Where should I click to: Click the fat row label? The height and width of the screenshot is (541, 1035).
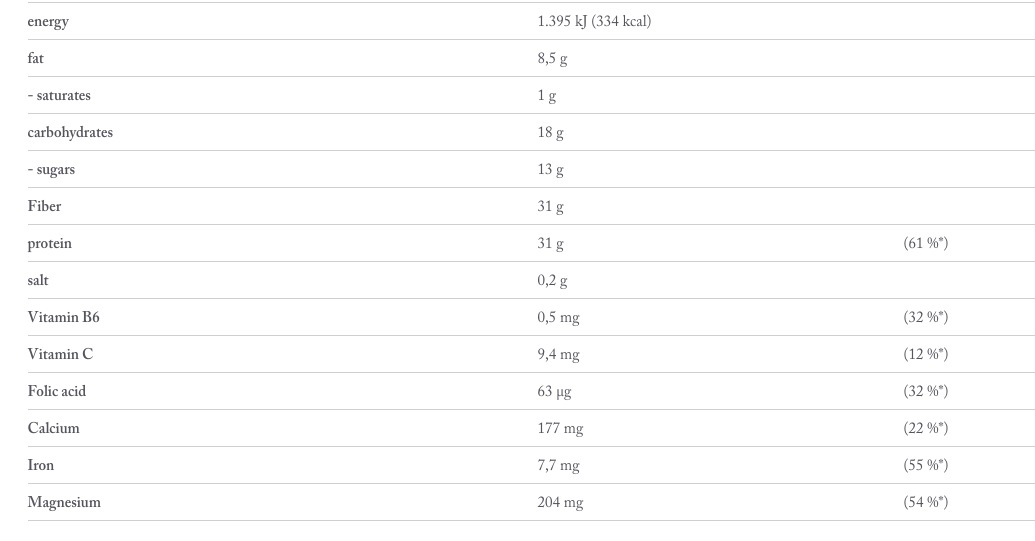tap(36, 58)
